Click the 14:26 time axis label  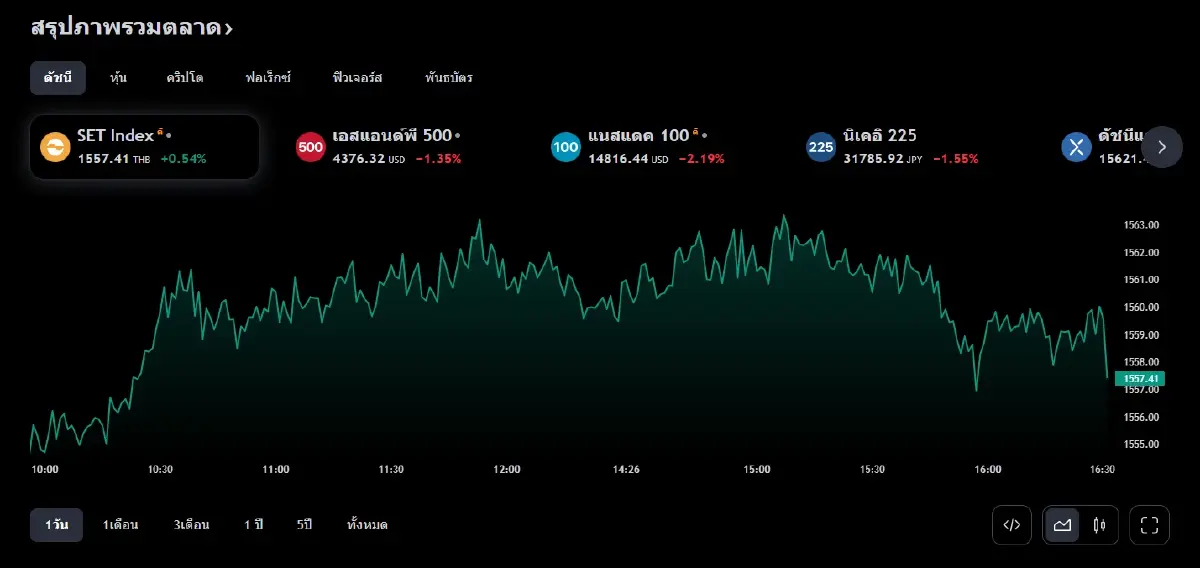[626, 469]
